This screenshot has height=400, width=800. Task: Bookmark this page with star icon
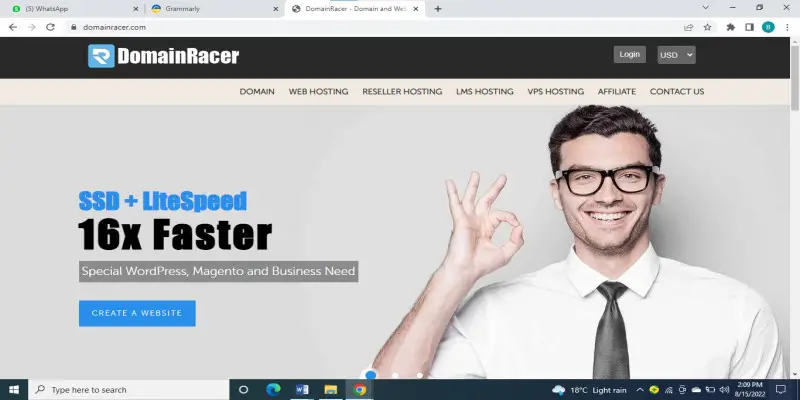(707, 27)
